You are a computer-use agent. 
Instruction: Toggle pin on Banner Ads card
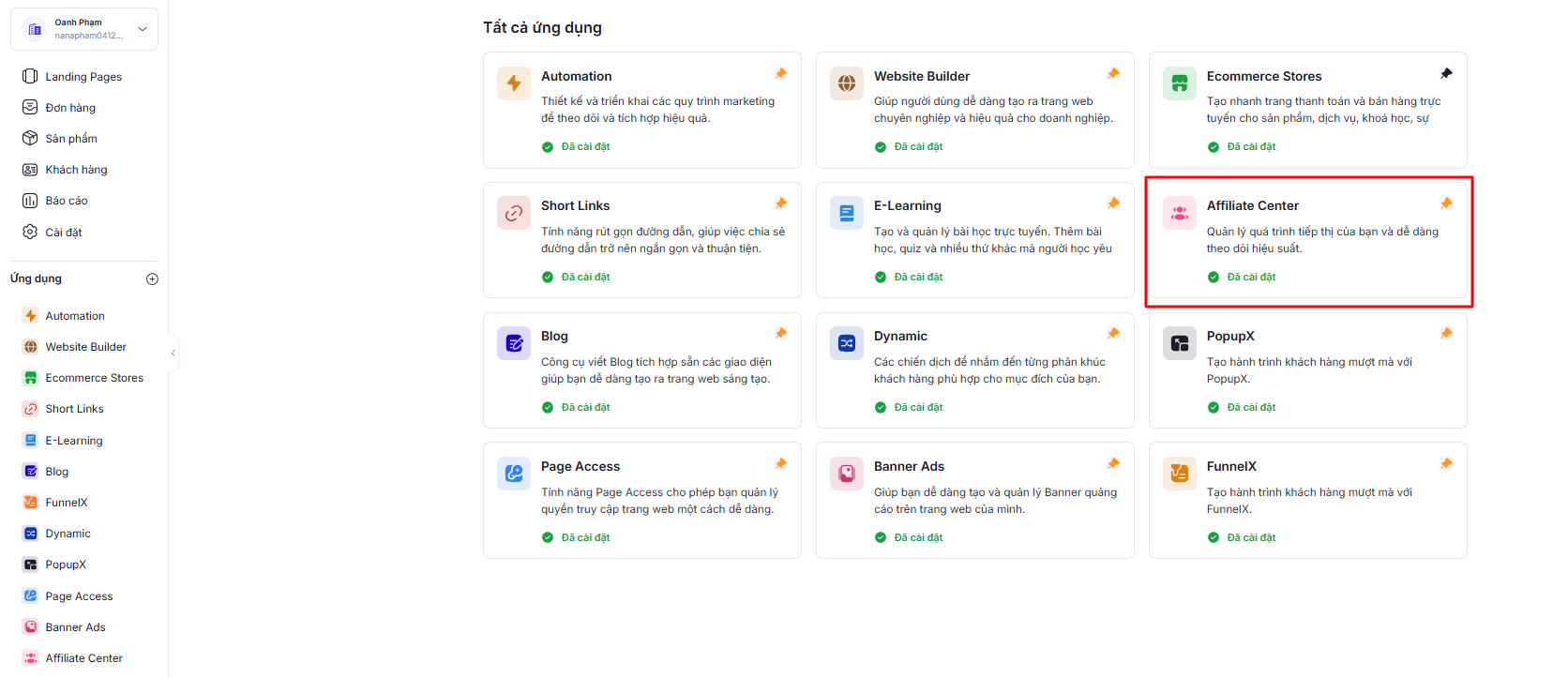[1113, 463]
